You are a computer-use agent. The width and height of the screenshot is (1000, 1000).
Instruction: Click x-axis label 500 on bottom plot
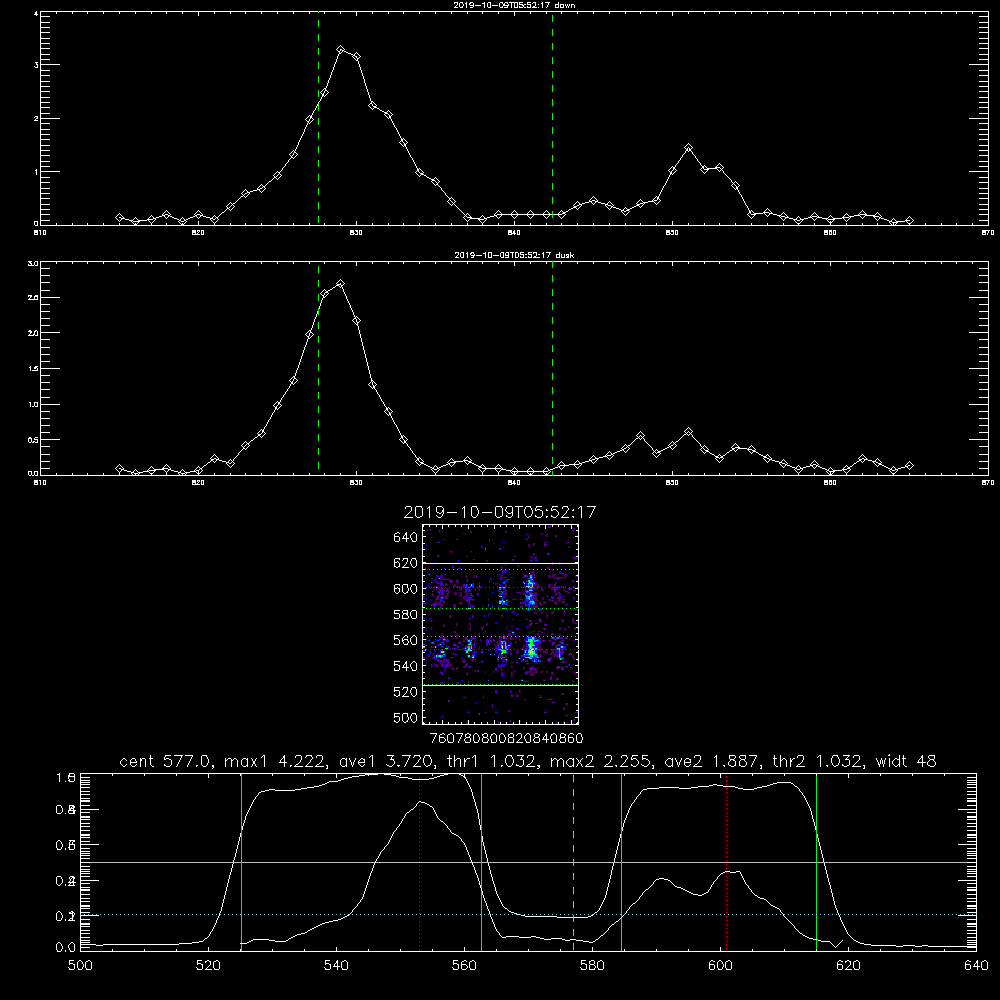pyautogui.click(x=80, y=966)
